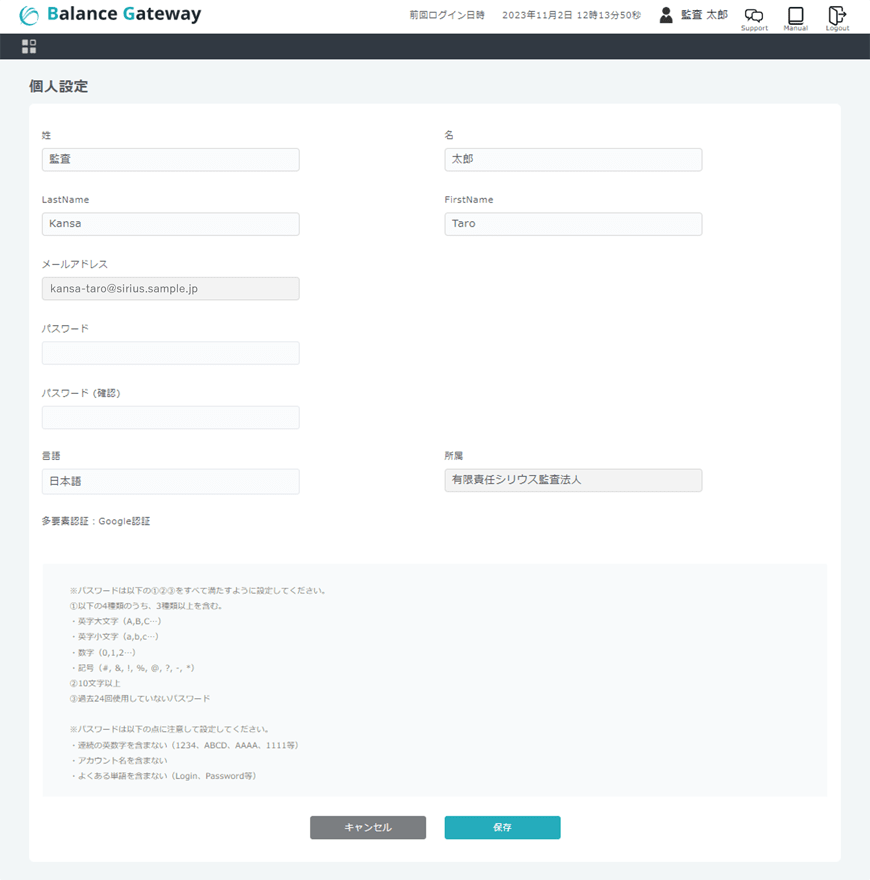This screenshot has height=880, width=870.
Task: Select the 言語 language field
Action: click(x=170, y=481)
